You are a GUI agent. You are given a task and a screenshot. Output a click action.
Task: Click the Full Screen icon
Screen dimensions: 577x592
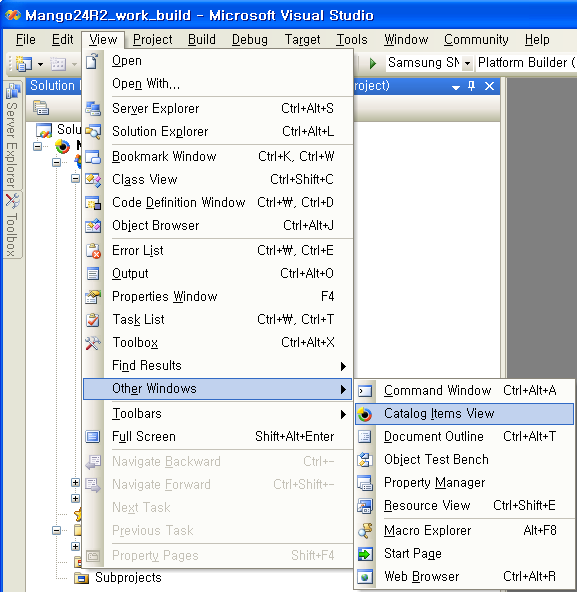(93, 436)
